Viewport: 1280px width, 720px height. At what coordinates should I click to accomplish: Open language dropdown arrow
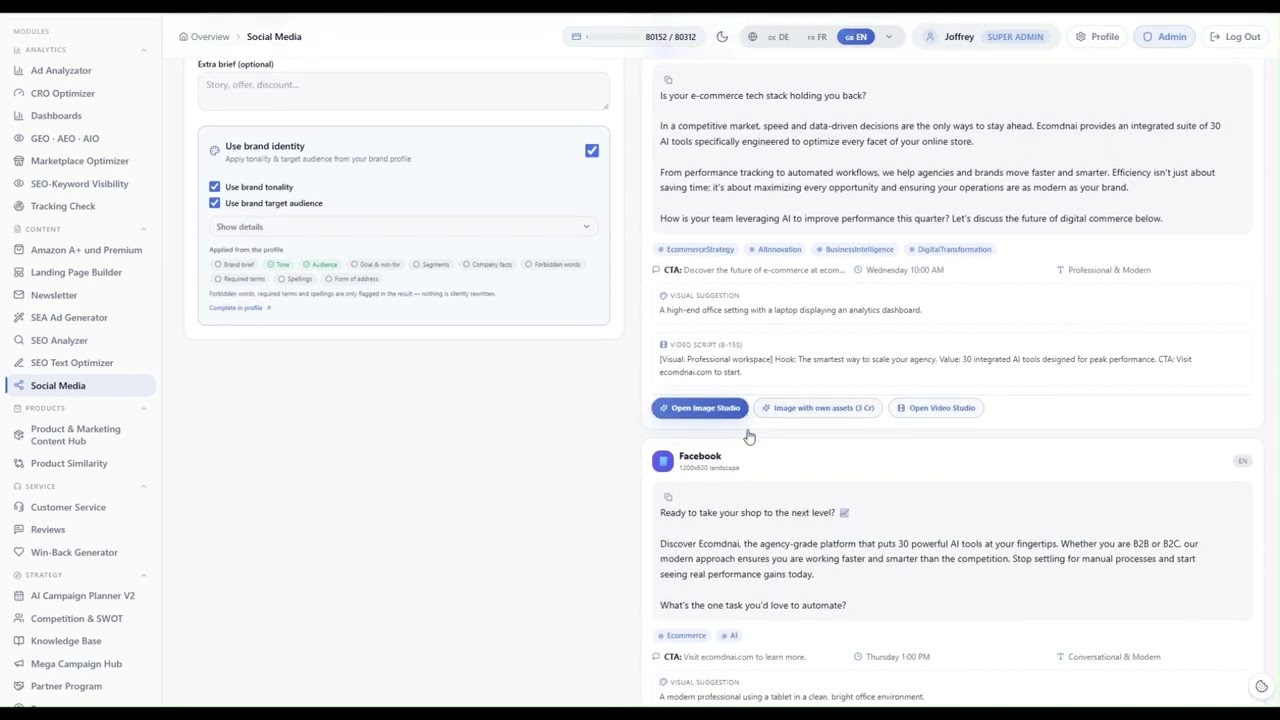click(x=888, y=37)
